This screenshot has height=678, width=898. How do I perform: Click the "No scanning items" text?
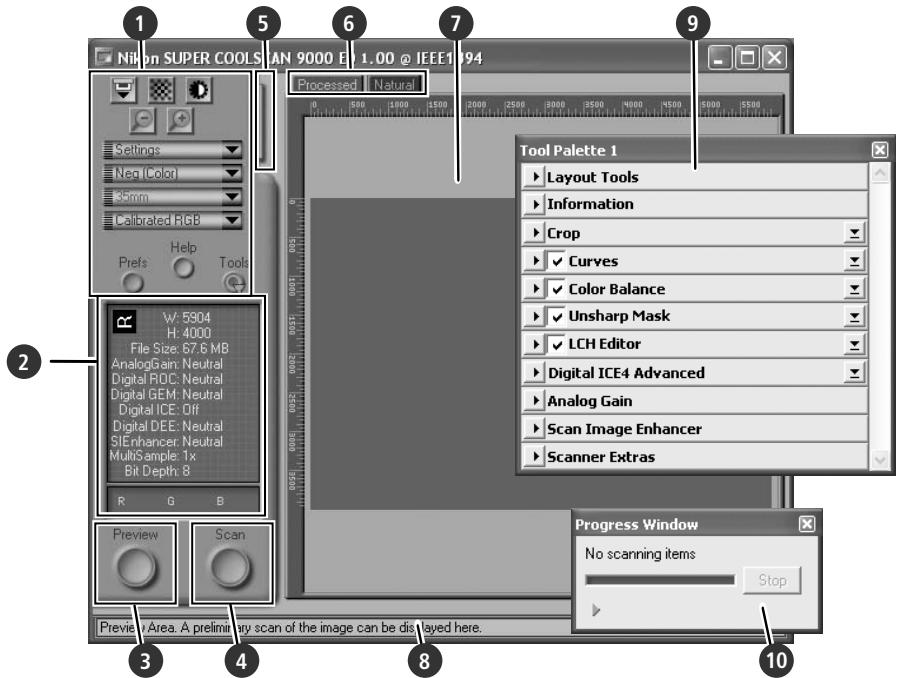pyautogui.click(x=640, y=554)
